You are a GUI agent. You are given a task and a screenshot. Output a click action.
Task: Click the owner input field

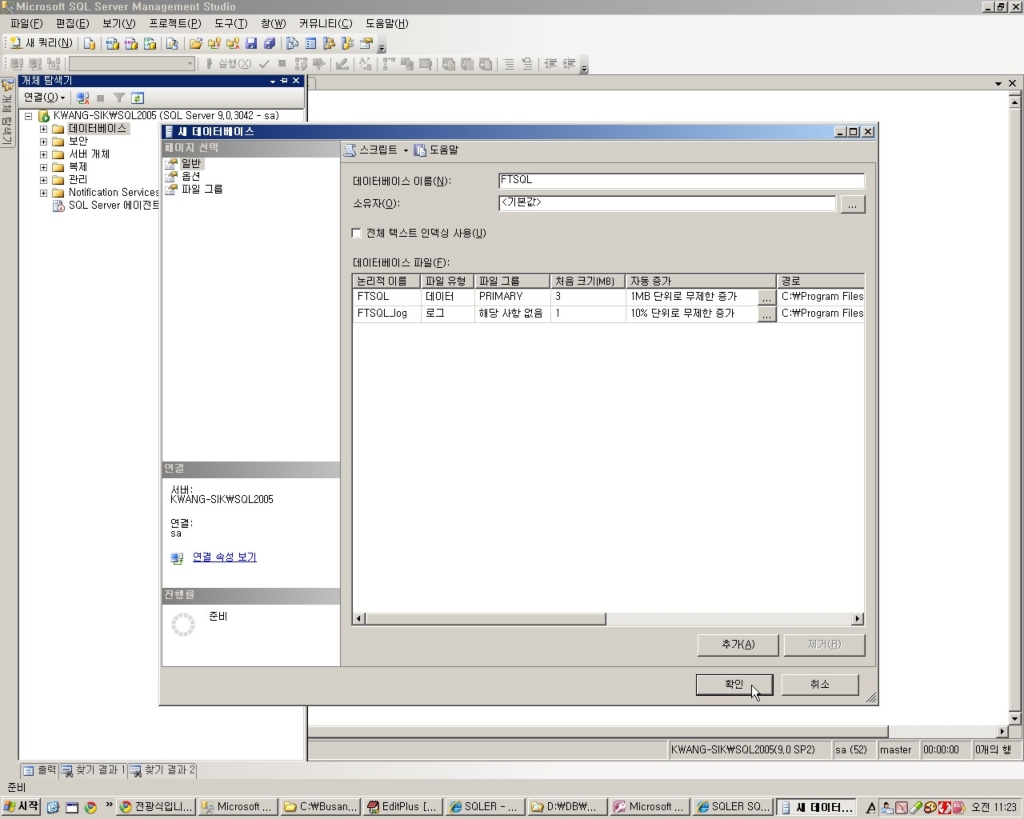pyautogui.click(x=667, y=203)
